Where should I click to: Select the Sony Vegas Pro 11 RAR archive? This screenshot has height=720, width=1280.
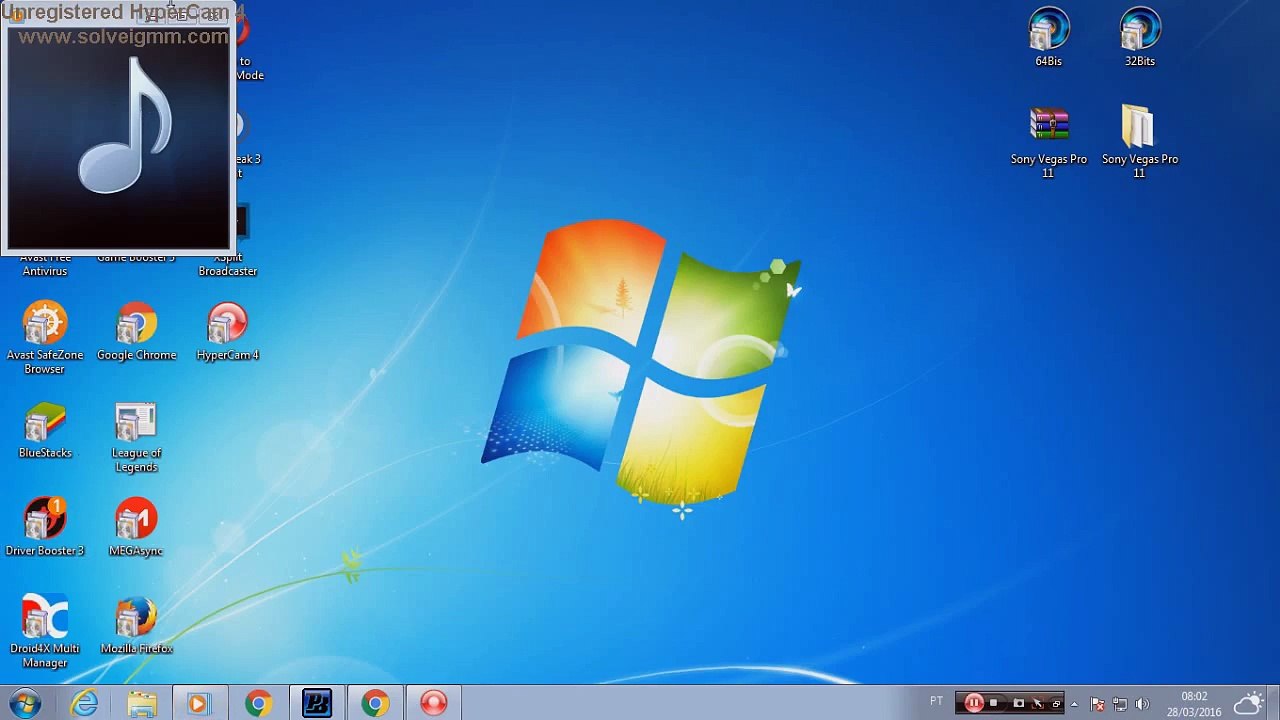(1048, 142)
